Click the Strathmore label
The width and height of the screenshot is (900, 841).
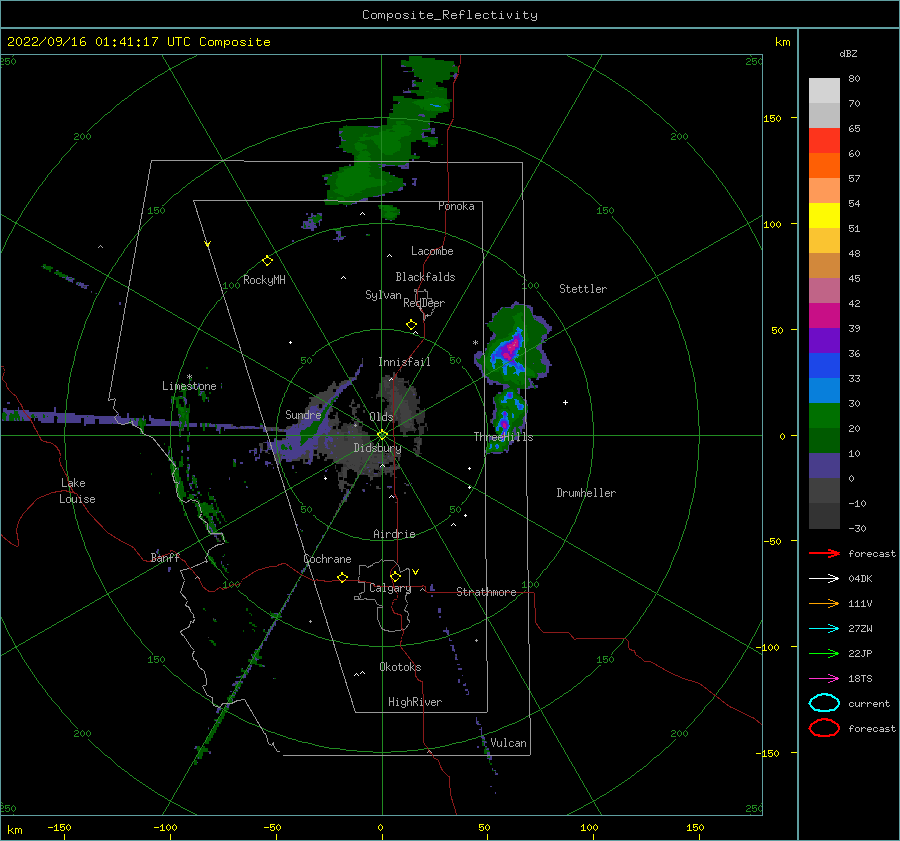click(486, 592)
